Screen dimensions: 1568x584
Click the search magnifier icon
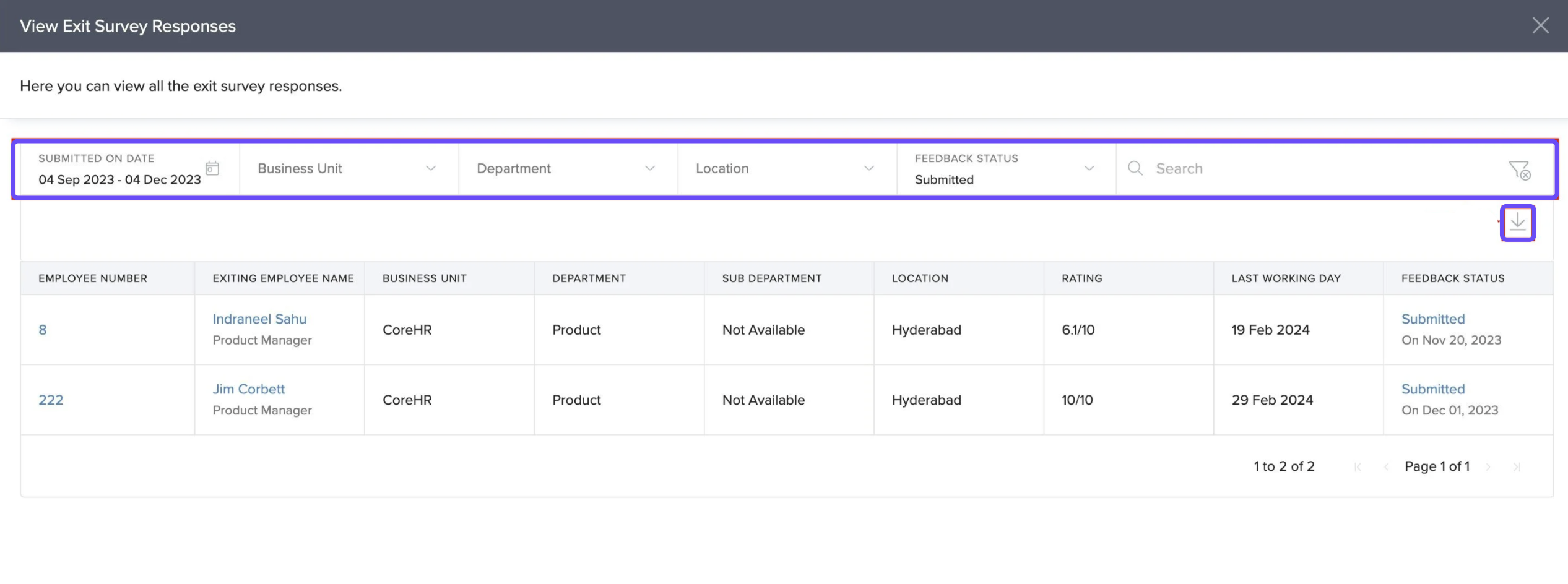coord(1135,168)
